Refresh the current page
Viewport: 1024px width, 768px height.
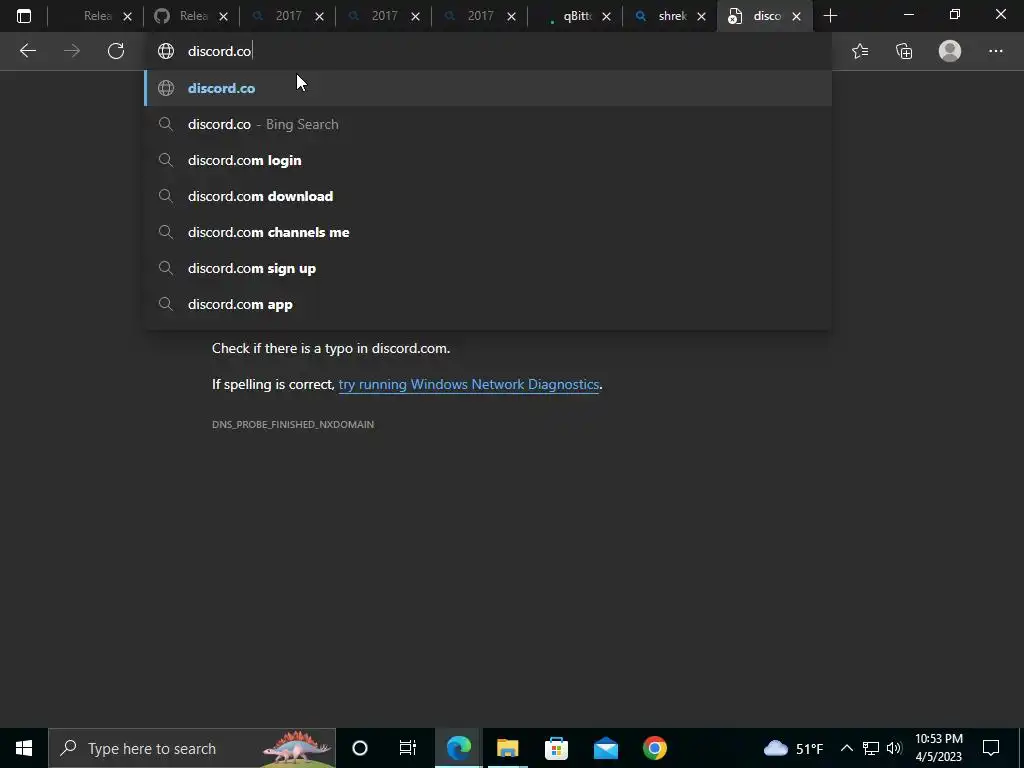click(x=116, y=51)
